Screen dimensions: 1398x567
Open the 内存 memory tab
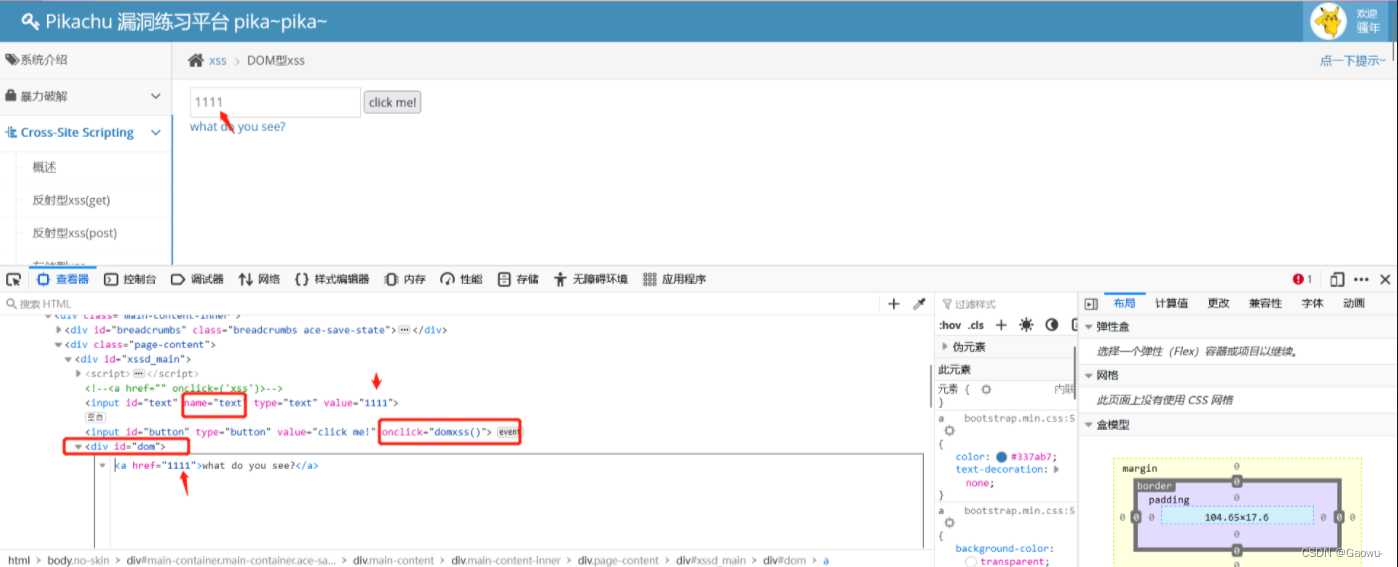click(x=406, y=279)
